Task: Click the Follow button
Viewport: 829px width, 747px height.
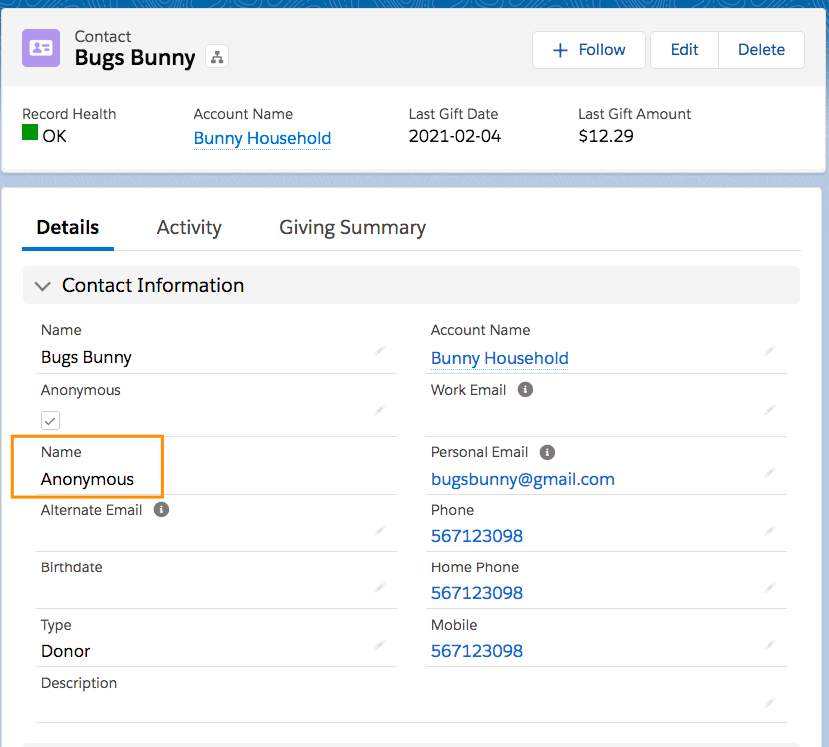Action: [x=588, y=50]
